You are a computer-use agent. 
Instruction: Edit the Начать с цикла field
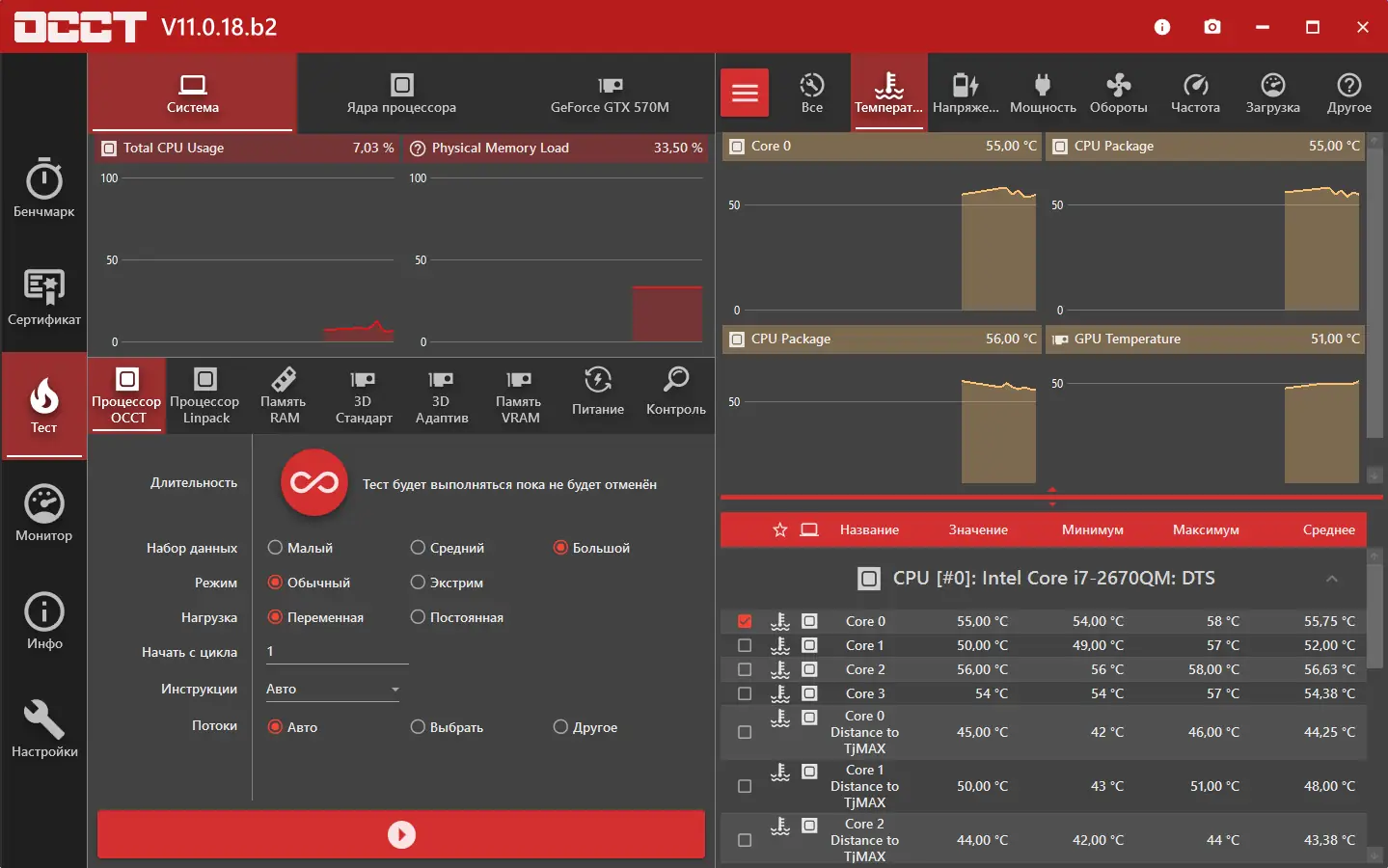coord(338,652)
